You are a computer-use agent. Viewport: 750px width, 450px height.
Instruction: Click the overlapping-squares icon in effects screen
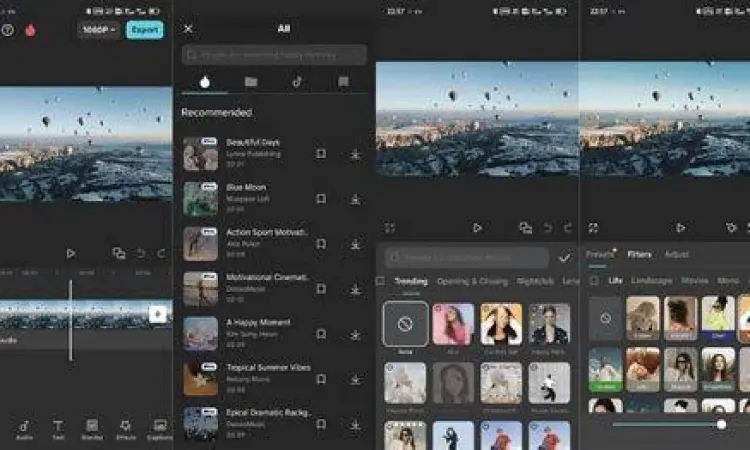click(526, 228)
